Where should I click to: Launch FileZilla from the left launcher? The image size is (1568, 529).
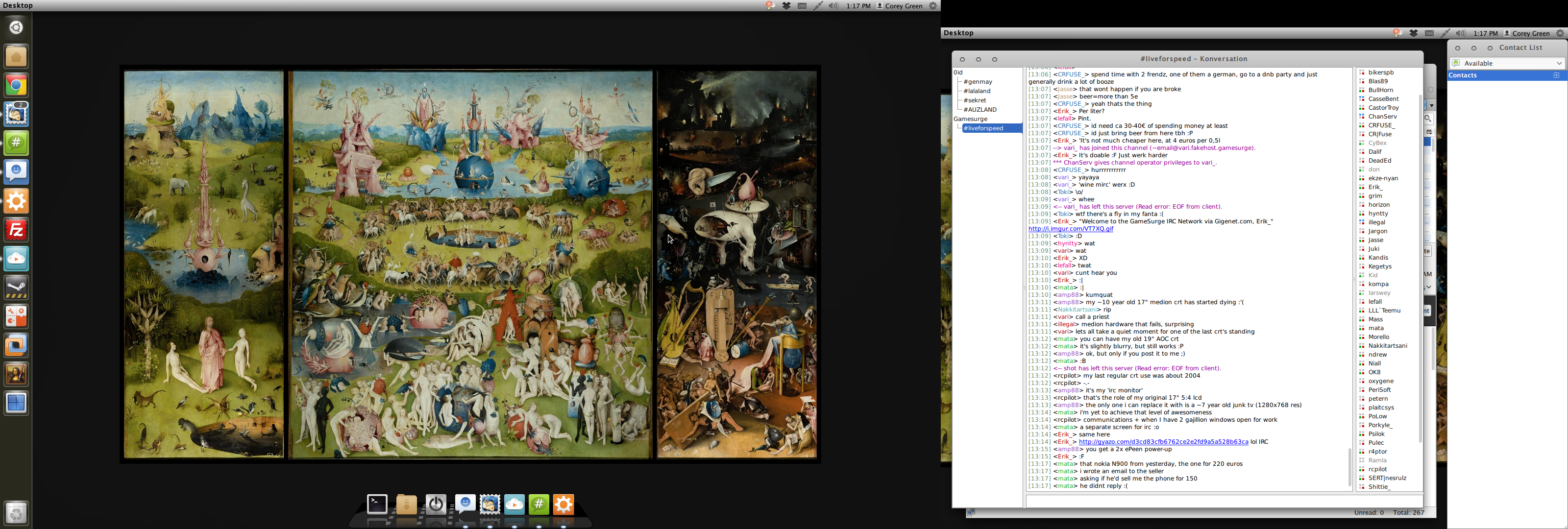(17, 230)
